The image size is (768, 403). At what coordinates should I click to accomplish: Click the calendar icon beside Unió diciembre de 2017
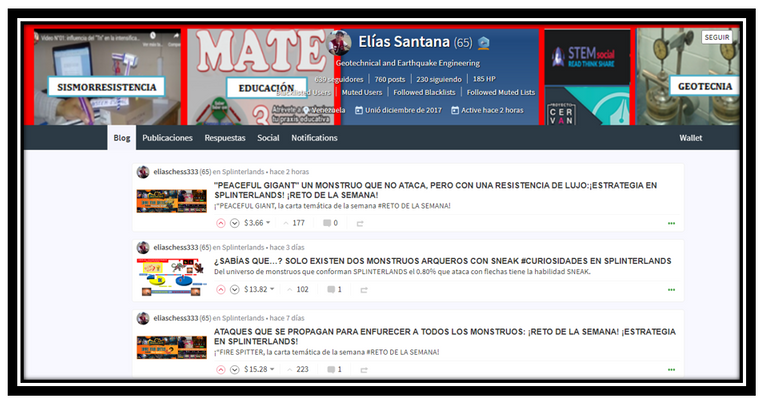coord(359,110)
